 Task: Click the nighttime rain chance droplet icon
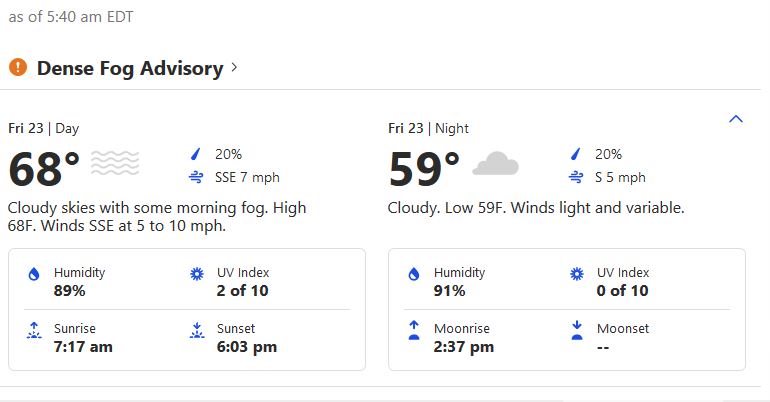(576, 154)
